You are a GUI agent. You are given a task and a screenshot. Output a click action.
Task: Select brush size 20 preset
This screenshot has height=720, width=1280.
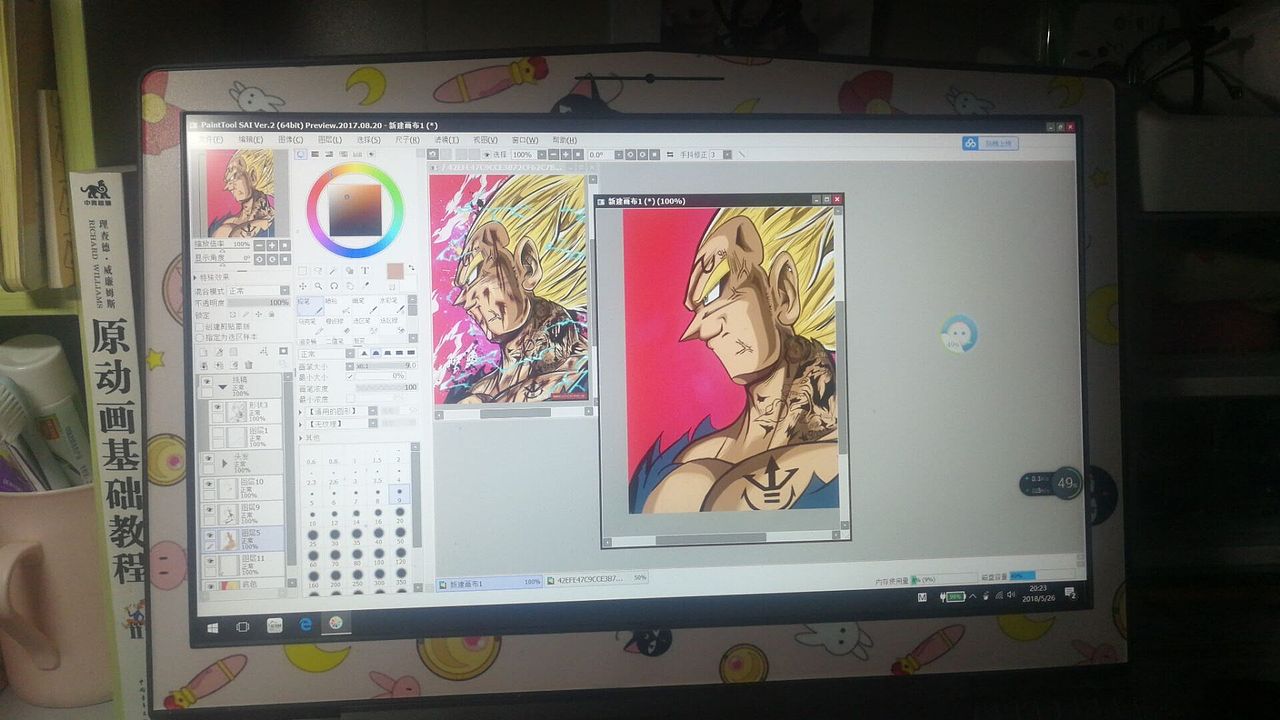click(399, 516)
